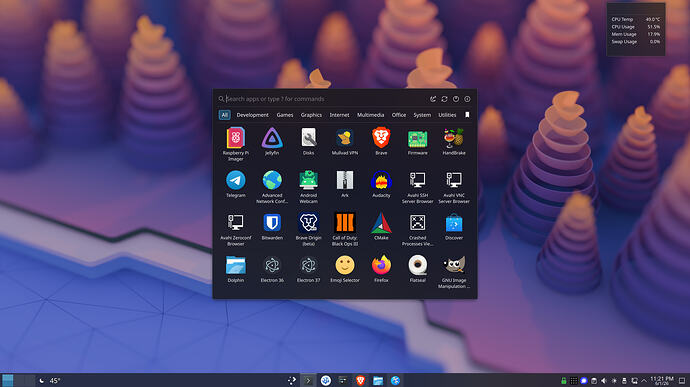Switch to Graphics category
The height and width of the screenshot is (387, 690).
tap(311, 115)
